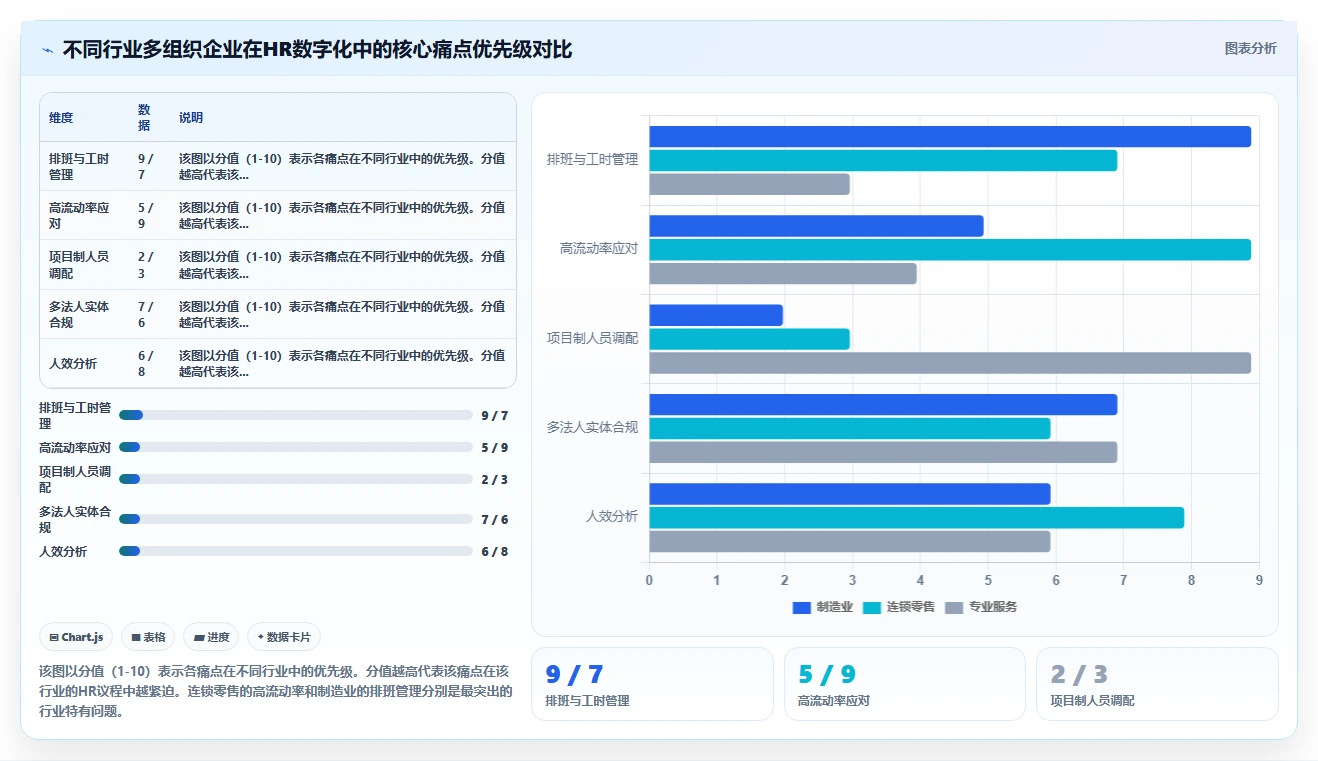
Task: Click the dashboard title heading text
Action: pos(317,49)
